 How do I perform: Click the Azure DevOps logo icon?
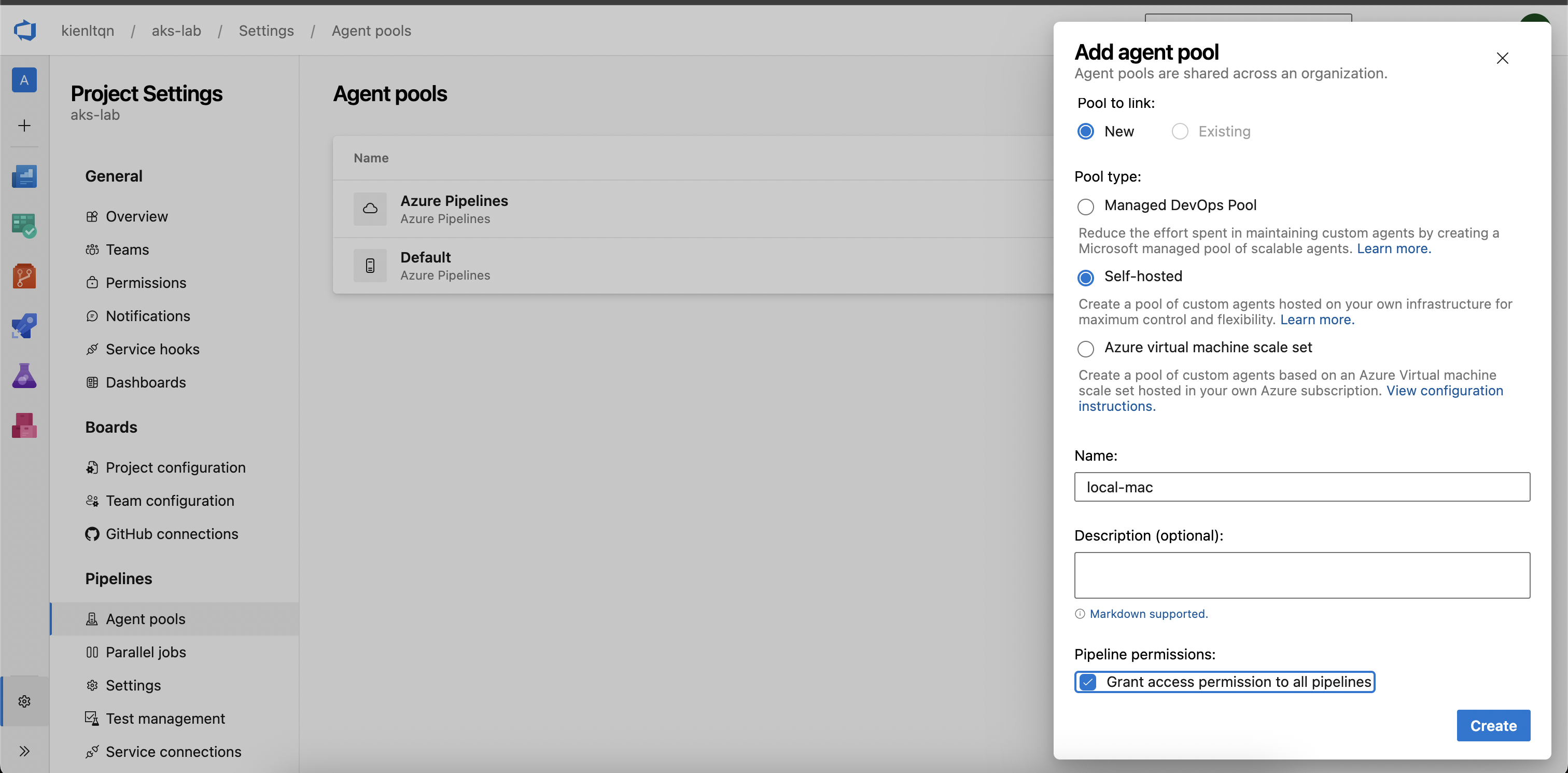click(25, 31)
